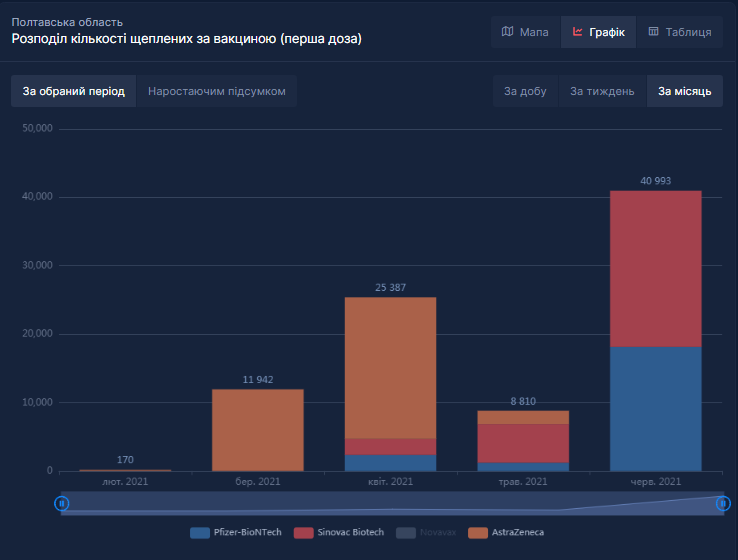Click the map icon in Мапа tab
The height and width of the screenshot is (560, 738).
point(507,32)
